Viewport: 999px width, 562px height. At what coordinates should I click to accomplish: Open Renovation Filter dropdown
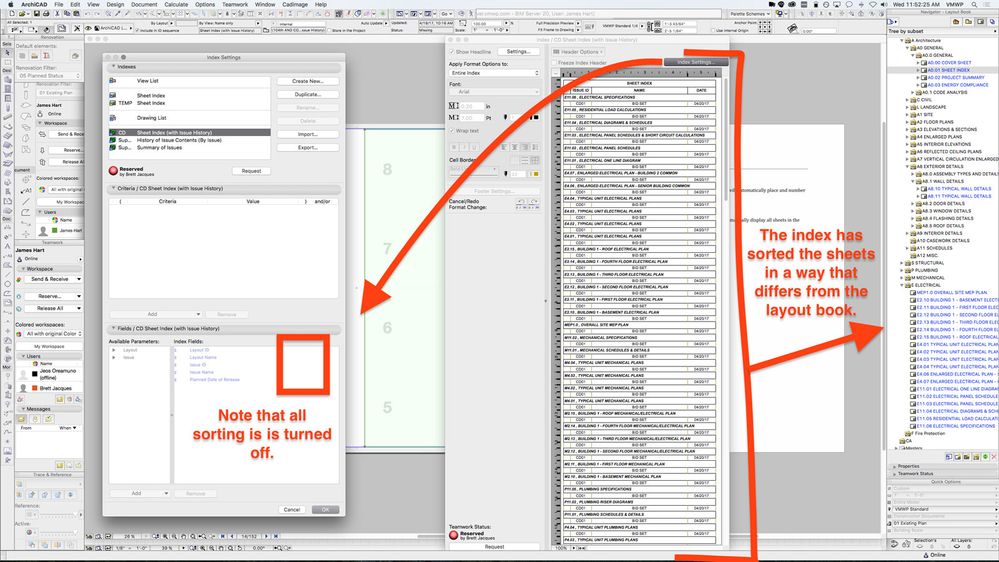(x=49, y=76)
